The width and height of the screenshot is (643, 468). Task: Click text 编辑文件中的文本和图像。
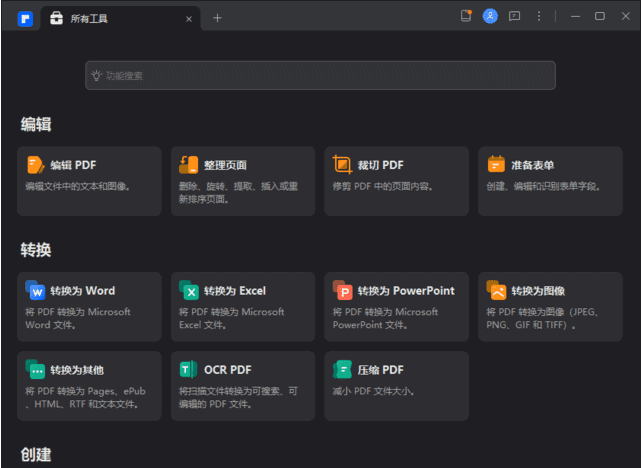pos(78,187)
